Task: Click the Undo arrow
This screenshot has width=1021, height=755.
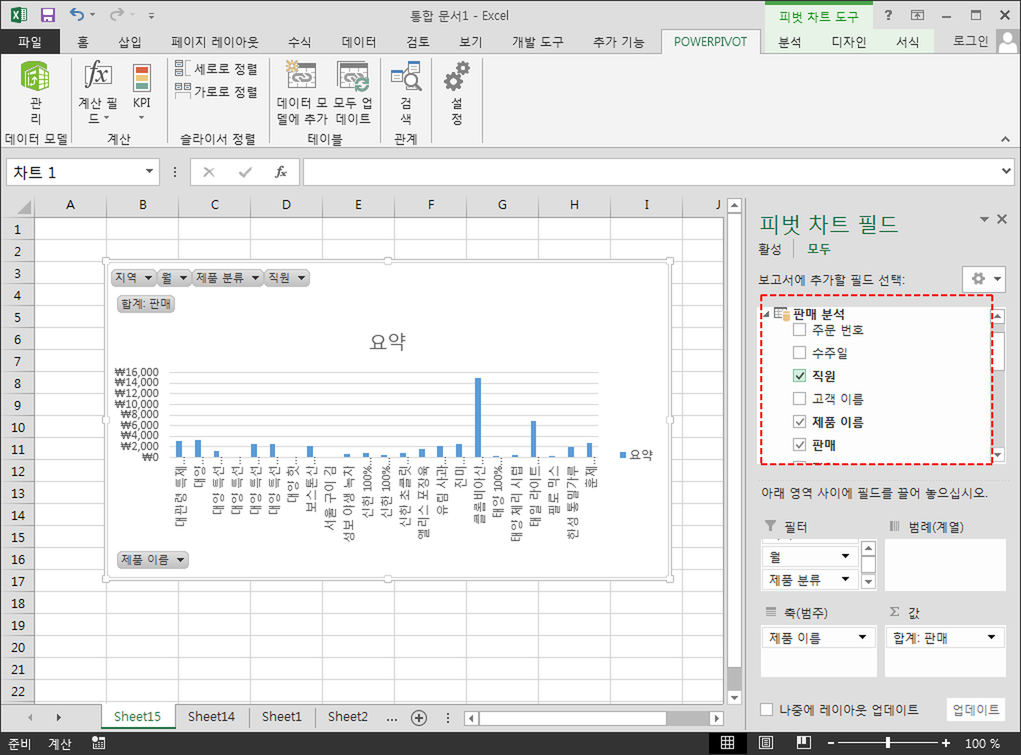Action: [x=77, y=14]
